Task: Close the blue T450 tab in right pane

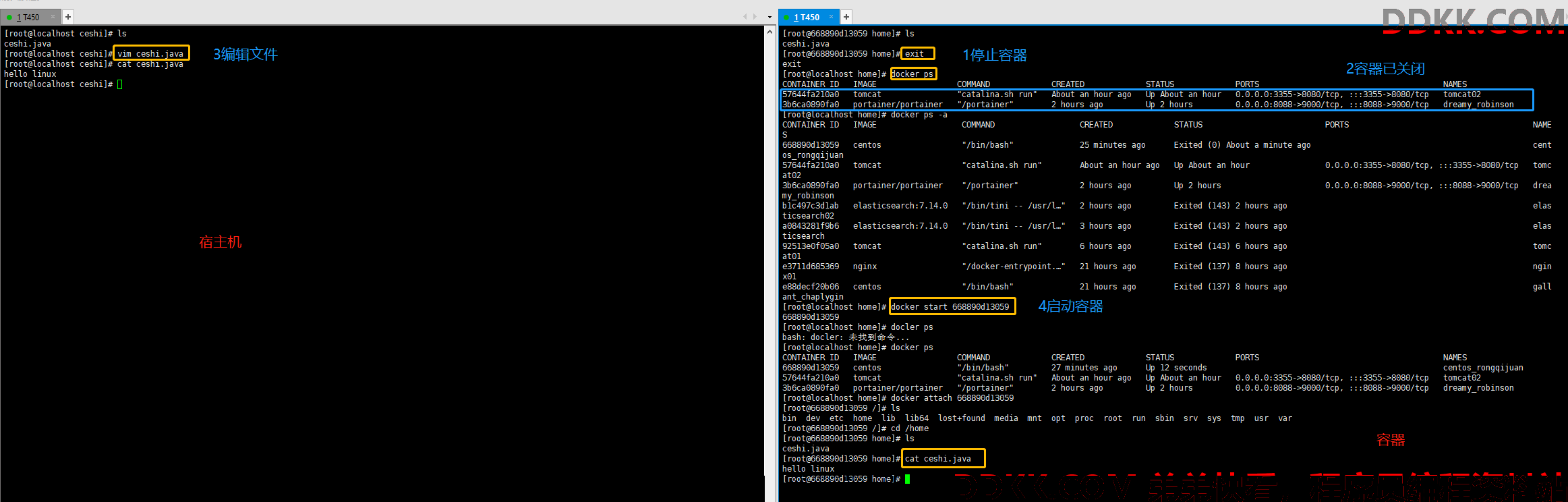Action: tap(831, 17)
